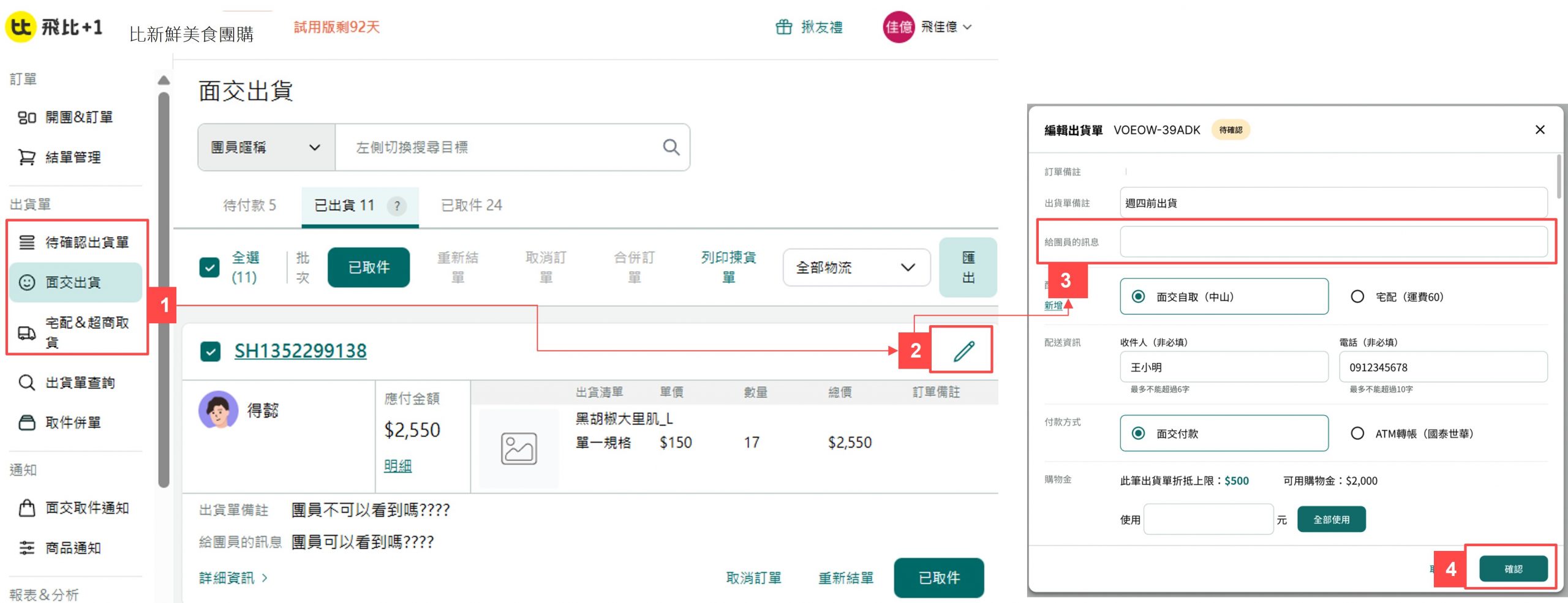Click the search magnifier icon in search bar
1568x603 pixels.
pyautogui.click(x=671, y=148)
